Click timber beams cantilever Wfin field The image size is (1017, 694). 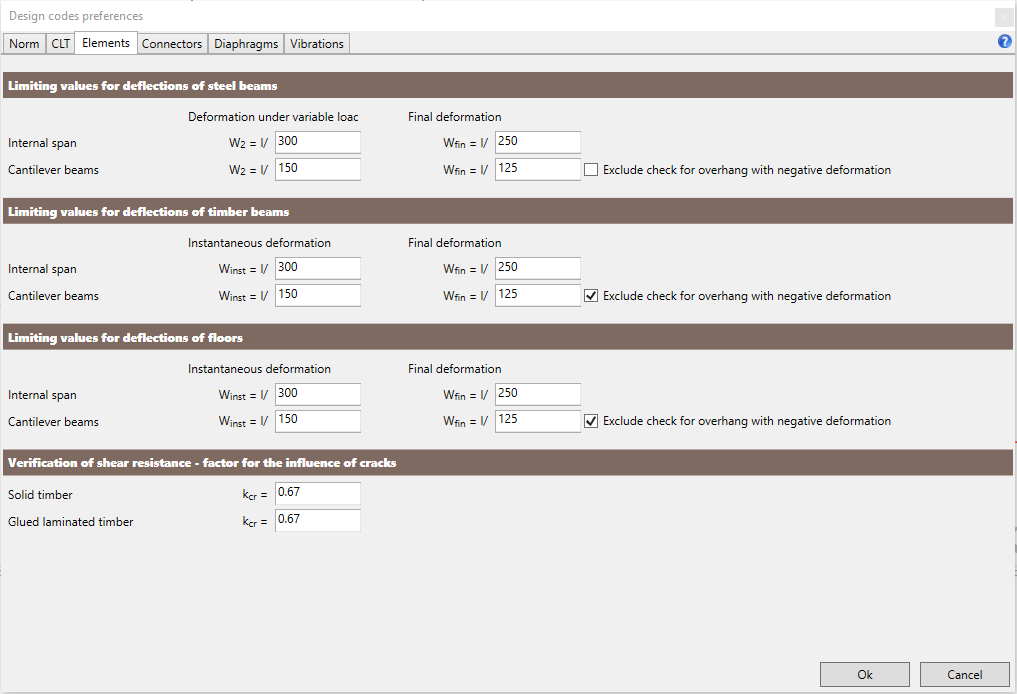click(538, 295)
